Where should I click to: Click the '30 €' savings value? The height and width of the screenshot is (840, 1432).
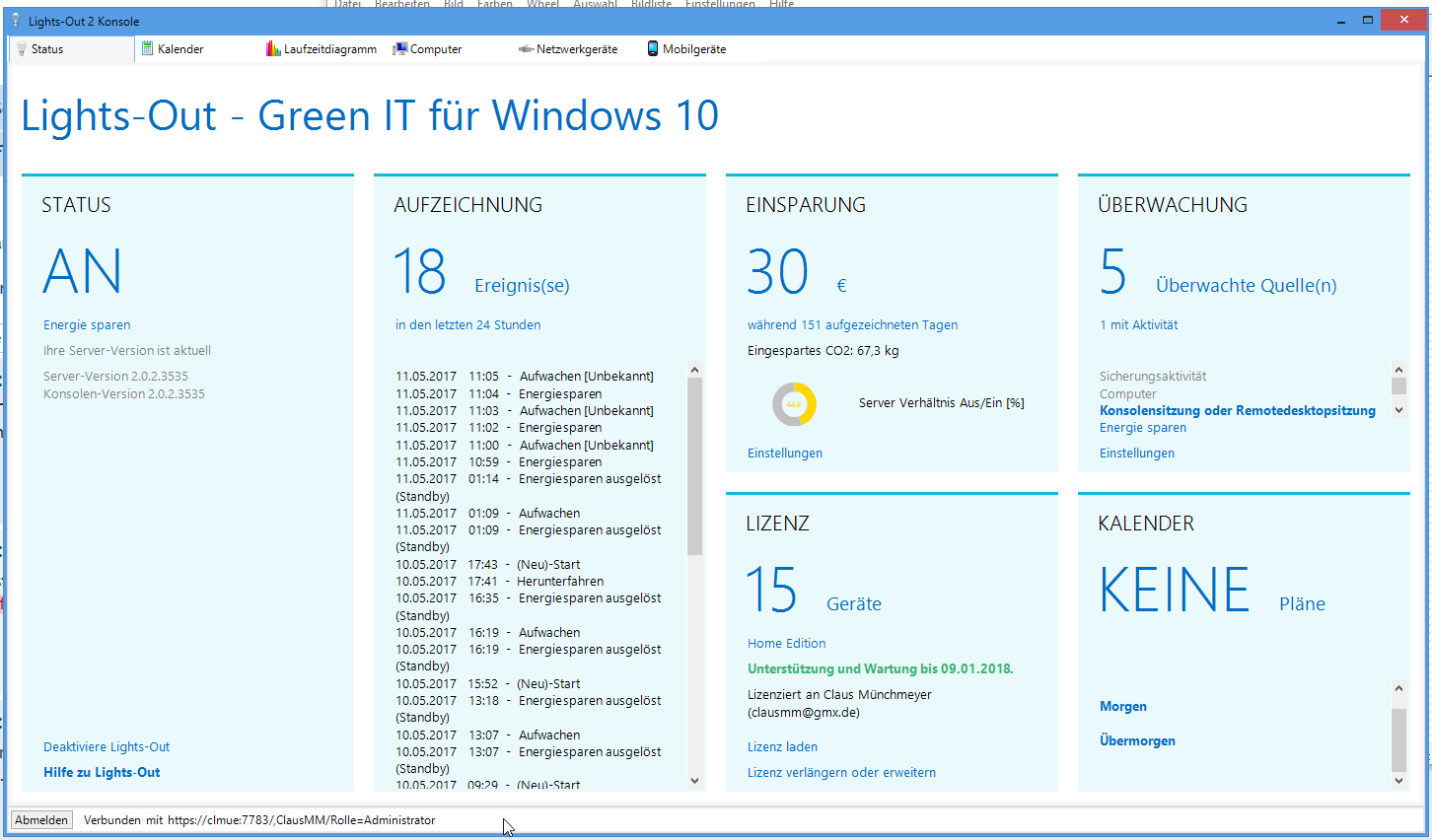[797, 272]
